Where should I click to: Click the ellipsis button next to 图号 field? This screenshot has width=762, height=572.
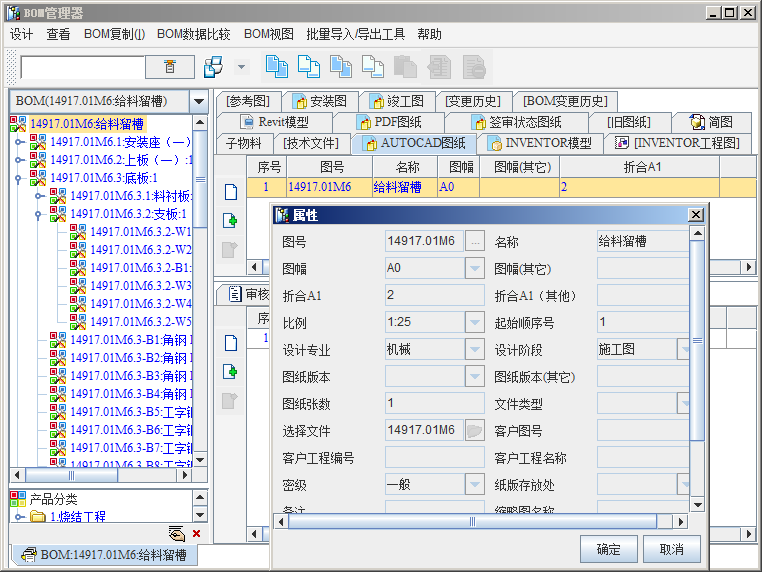475,241
